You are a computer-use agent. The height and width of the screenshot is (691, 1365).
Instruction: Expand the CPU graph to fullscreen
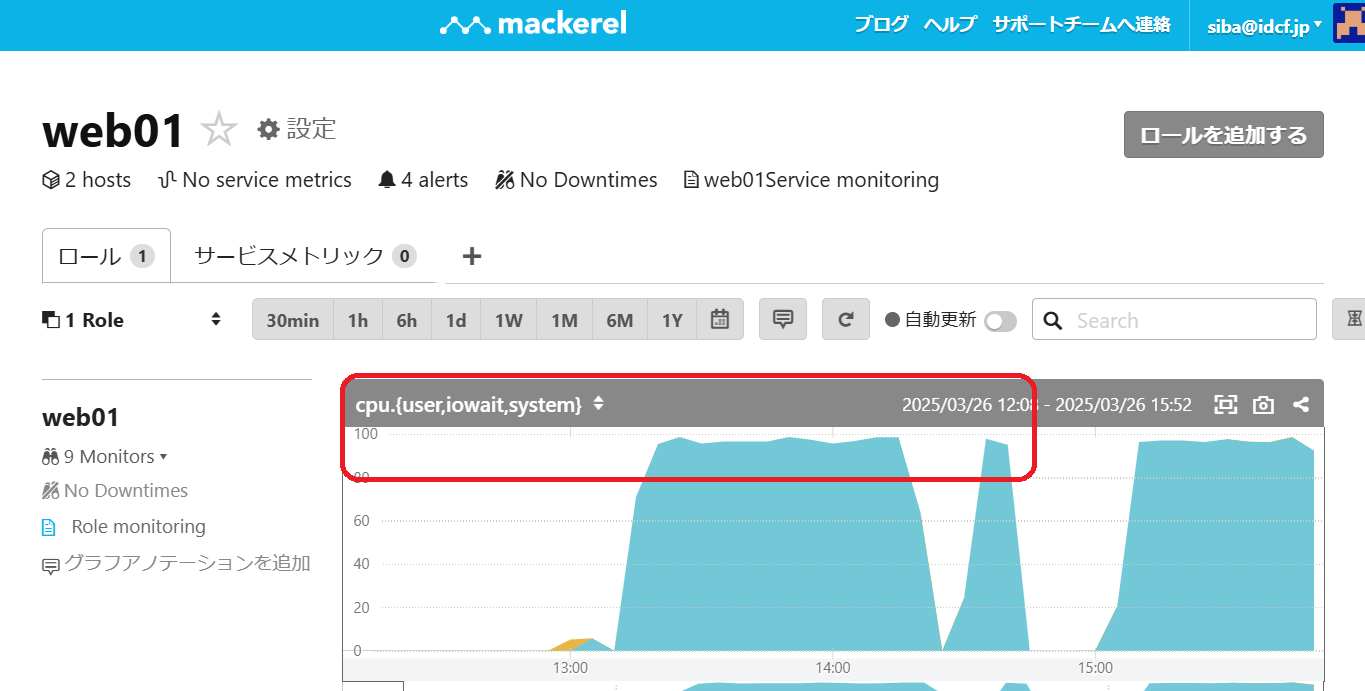[x=1225, y=405]
